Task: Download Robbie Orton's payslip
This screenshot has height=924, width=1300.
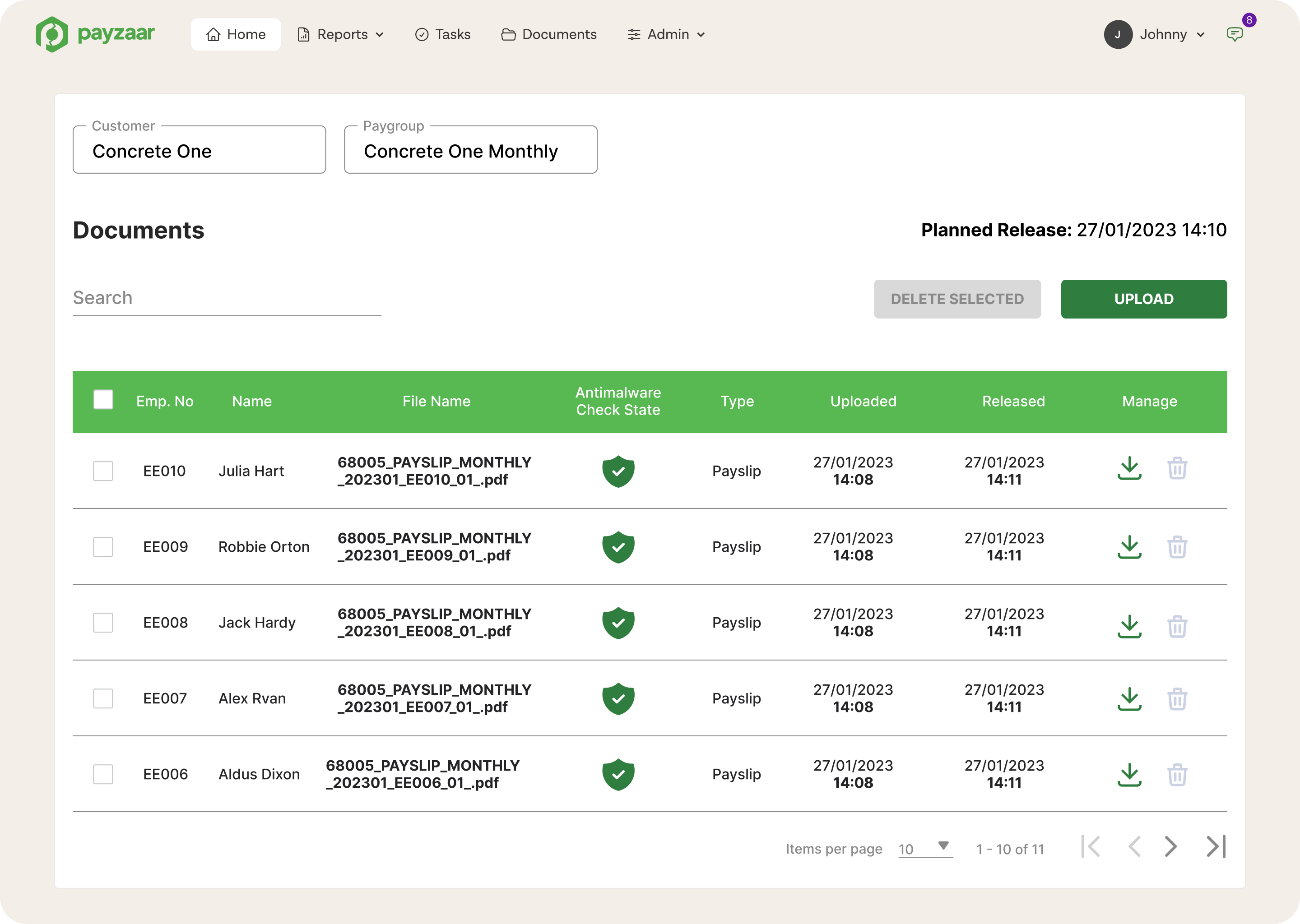Action: coord(1129,547)
